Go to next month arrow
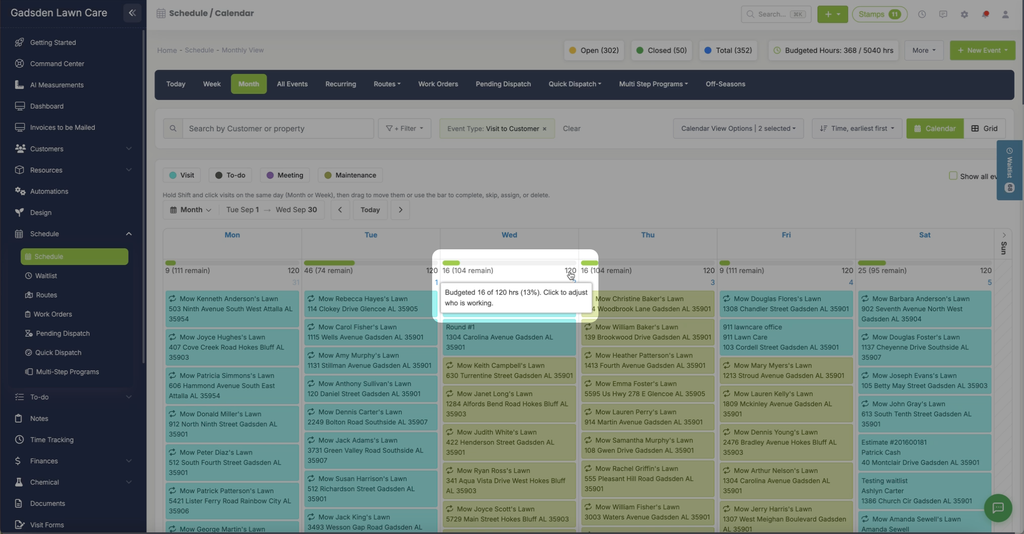Screen dimensions: 1024x534 [400, 210]
